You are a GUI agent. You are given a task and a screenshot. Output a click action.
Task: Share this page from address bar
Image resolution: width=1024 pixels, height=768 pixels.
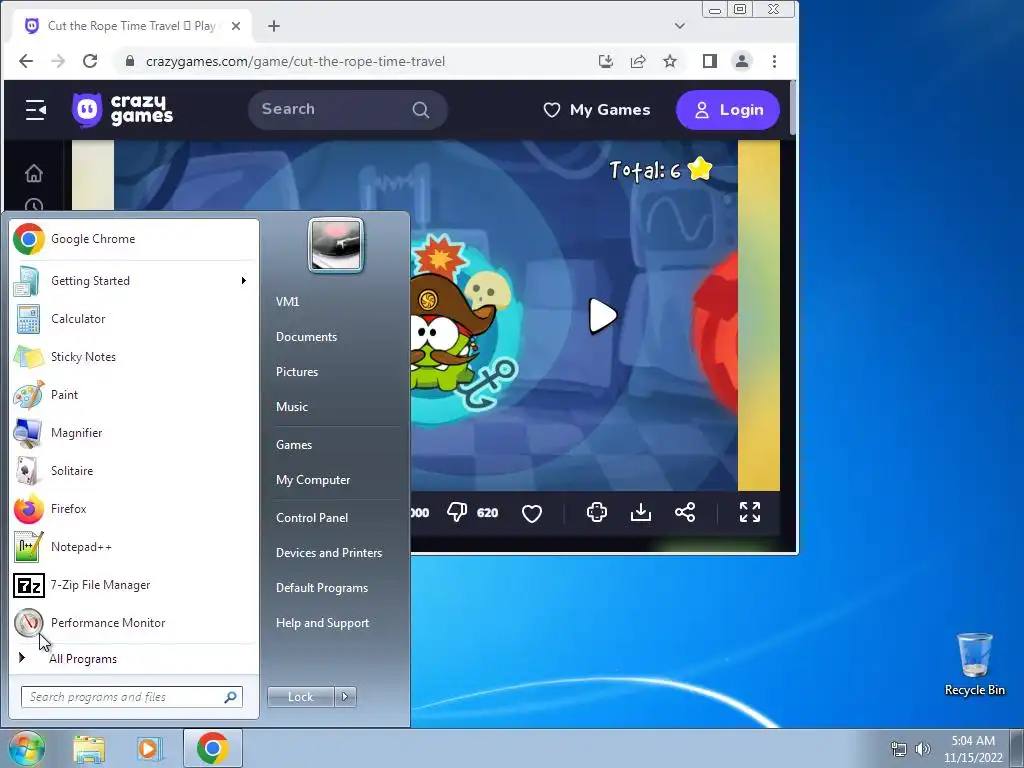pyautogui.click(x=638, y=61)
